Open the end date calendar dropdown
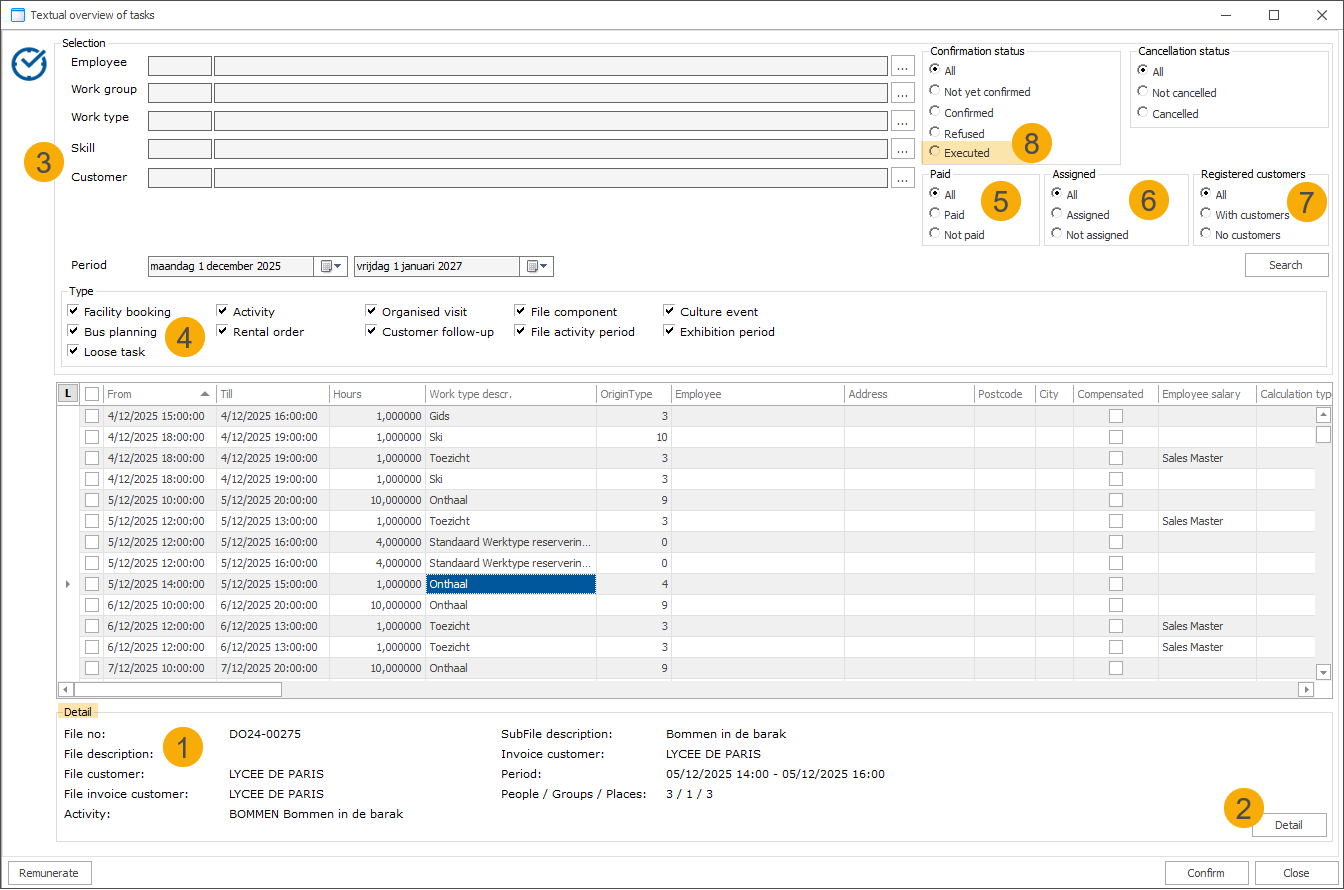Screen dimensions: 1344x890 point(538,266)
